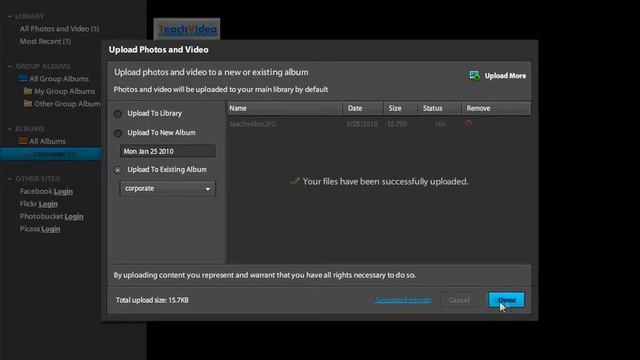Click the Facebook Login link
Viewport: 640px width, 360px height.
63,191
